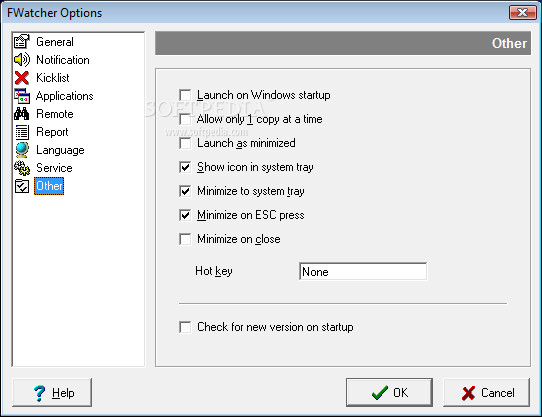Click the Help button

pyautogui.click(x=52, y=392)
